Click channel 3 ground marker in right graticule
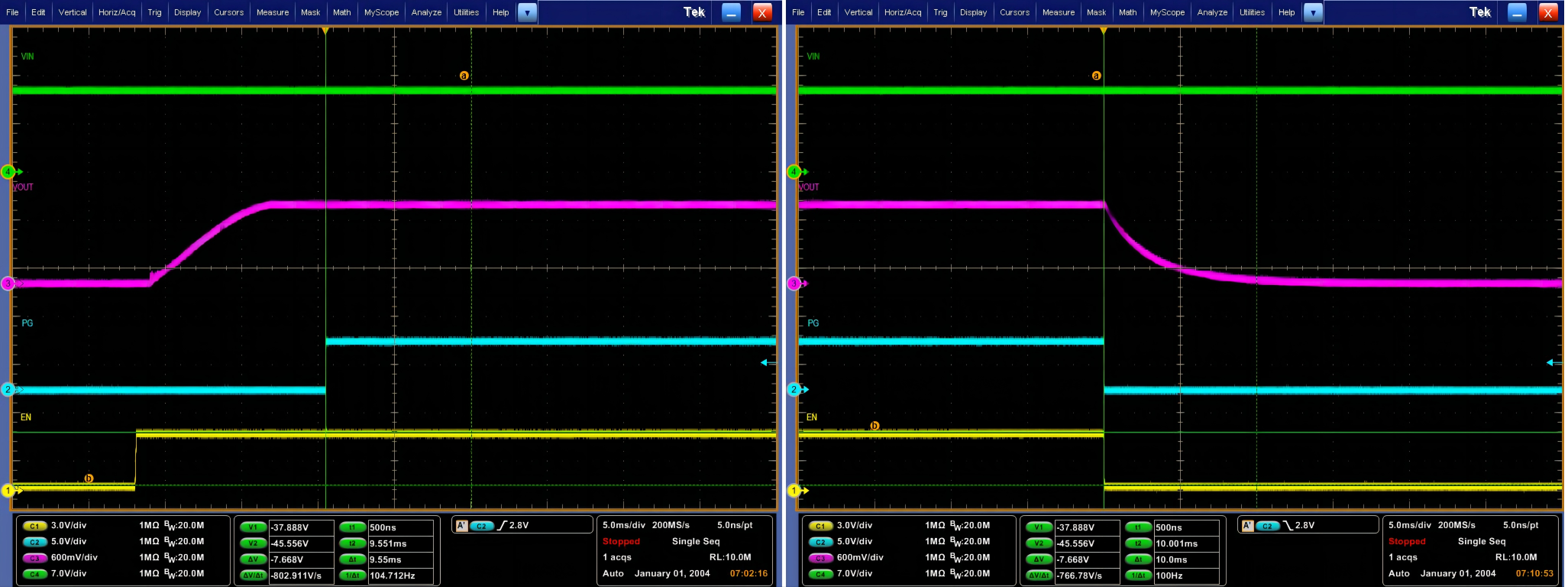Image resolution: width=1568 pixels, height=587 pixels. click(794, 284)
